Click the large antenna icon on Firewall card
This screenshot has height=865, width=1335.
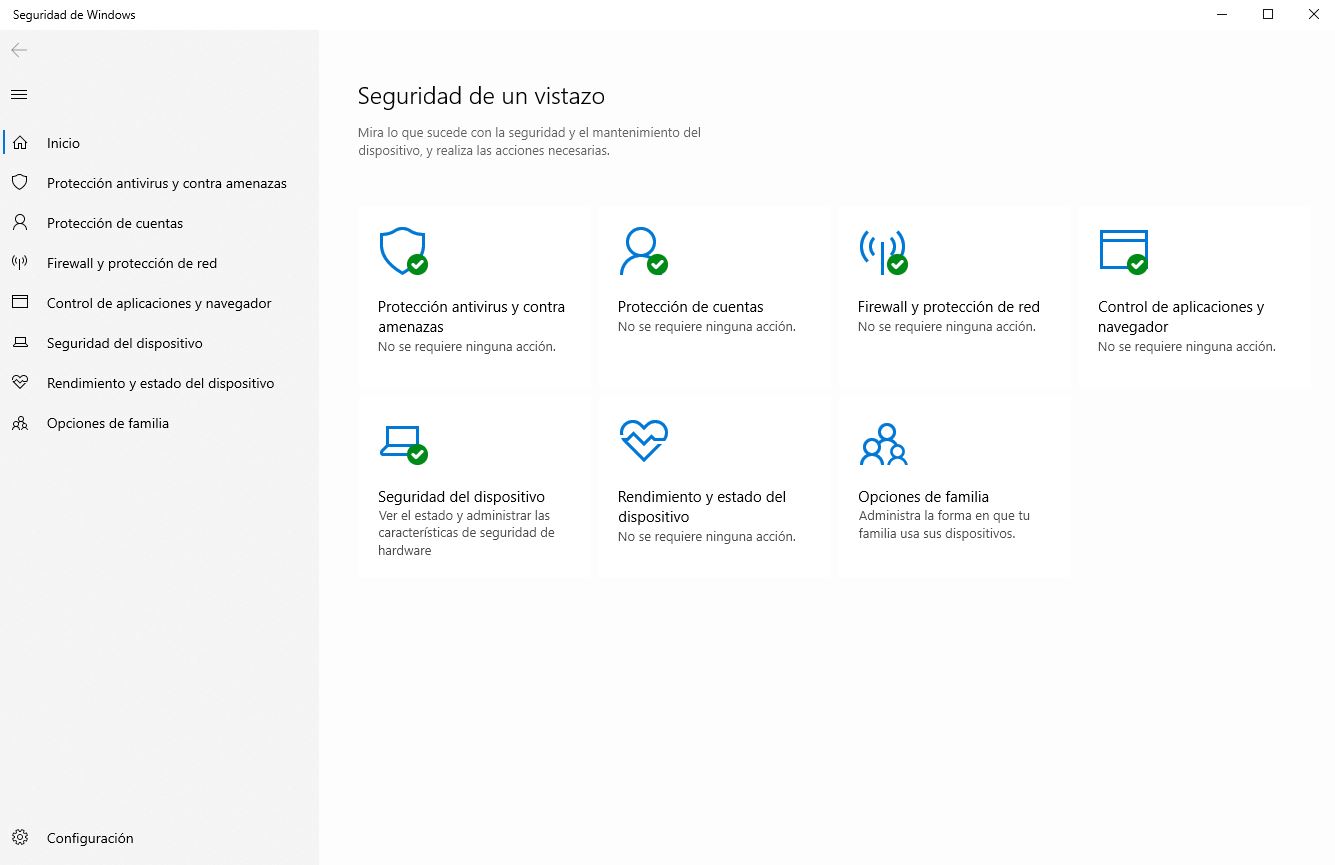point(882,251)
